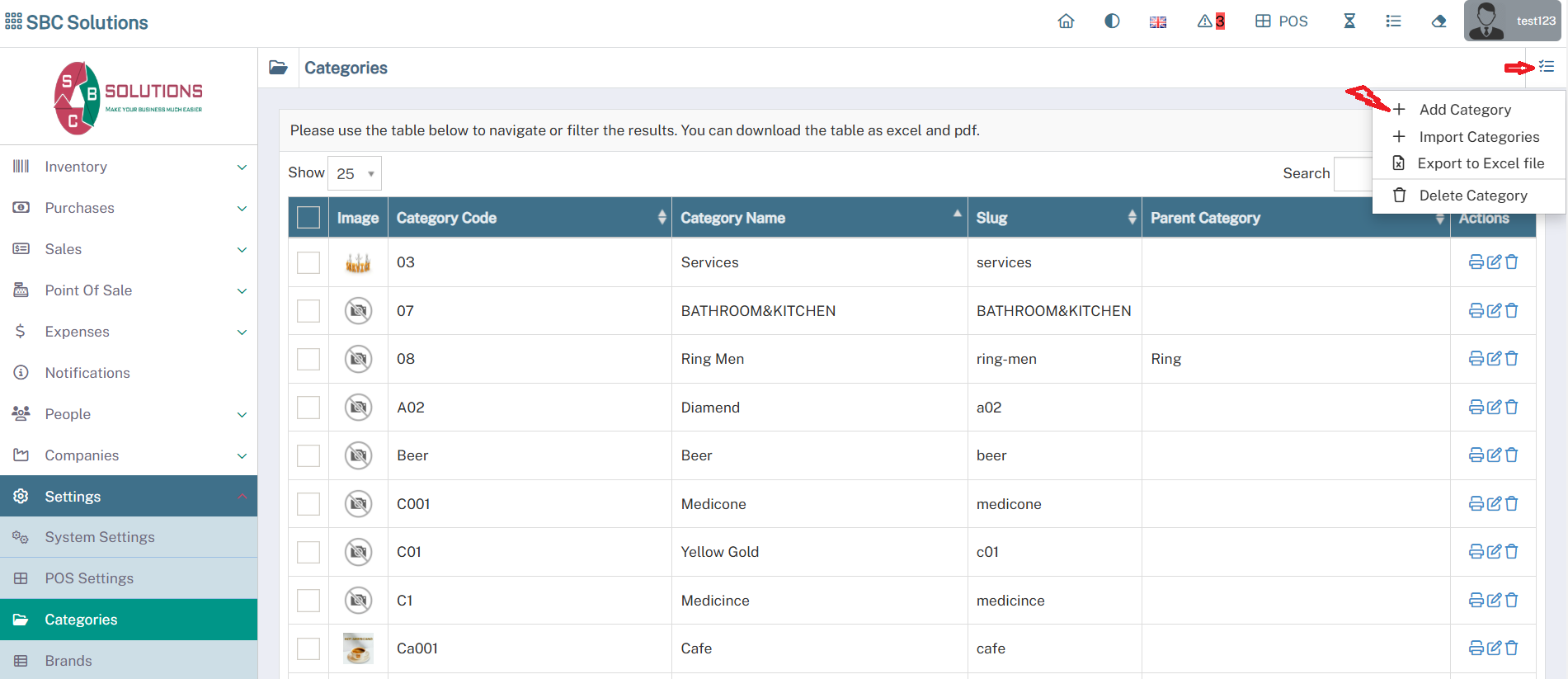Open POS from the top bar
The height and width of the screenshot is (679, 1568).
click(1282, 21)
